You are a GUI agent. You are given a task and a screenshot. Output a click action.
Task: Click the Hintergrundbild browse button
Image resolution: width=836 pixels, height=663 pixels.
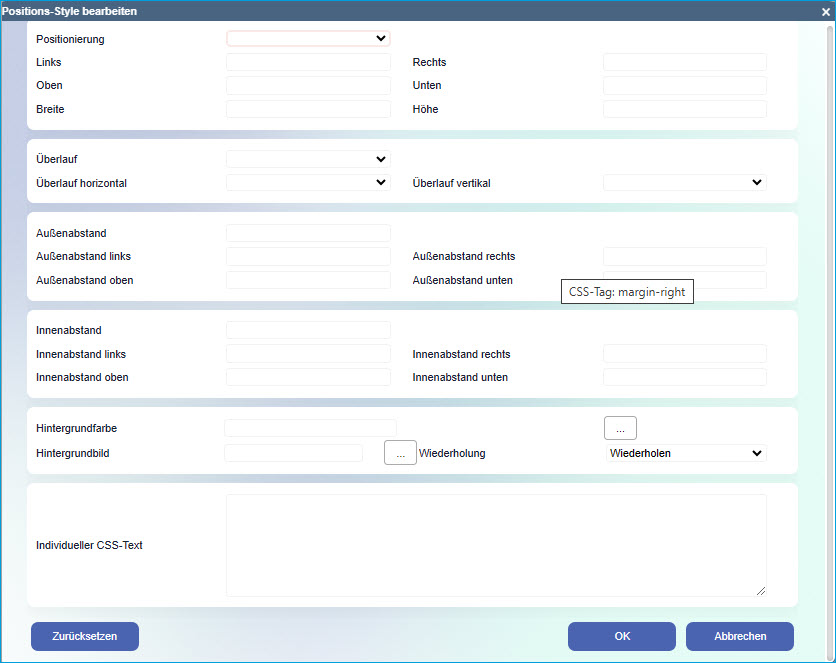point(400,453)
